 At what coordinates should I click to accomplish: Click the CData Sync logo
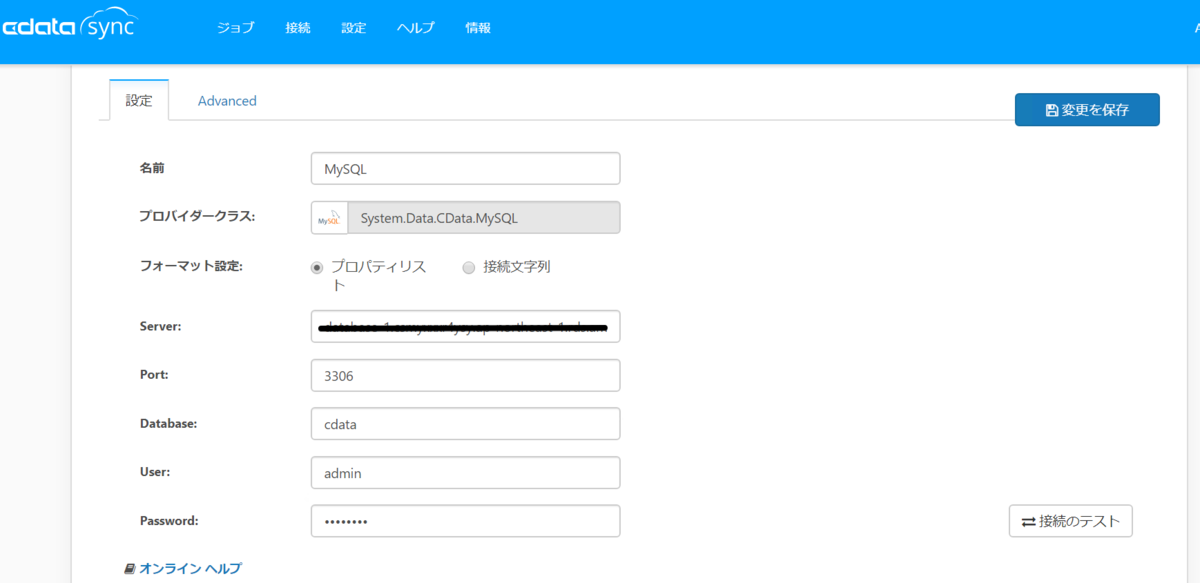(68, 27)
